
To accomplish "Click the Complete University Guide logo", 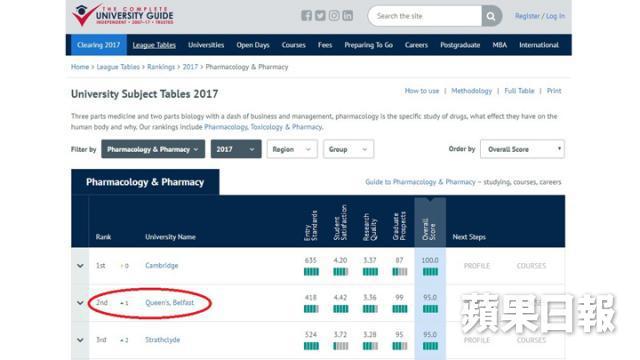I will (x=122, y=16).
